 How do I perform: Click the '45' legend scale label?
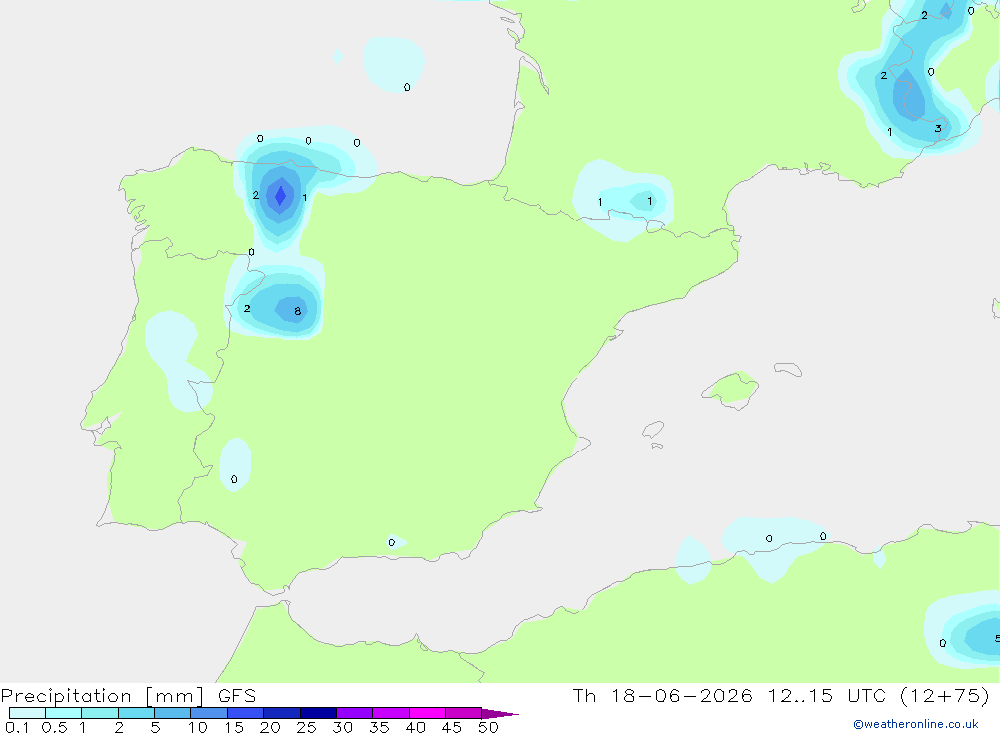pos(452,727)
